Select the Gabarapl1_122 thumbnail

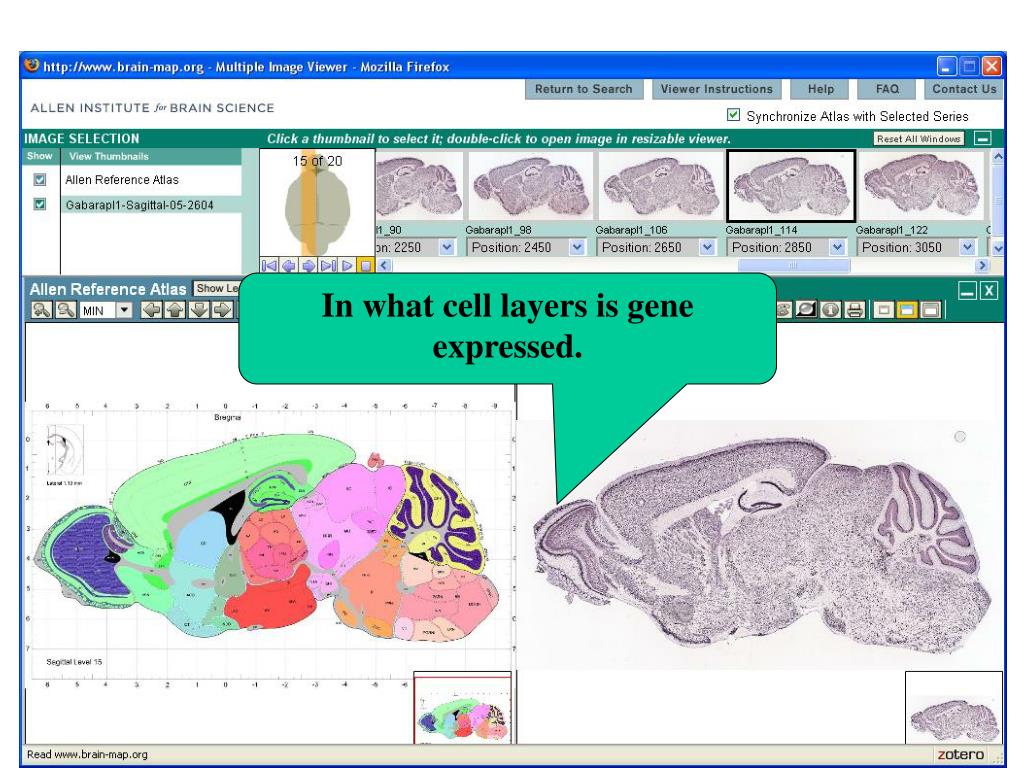[x=920, y=186]
